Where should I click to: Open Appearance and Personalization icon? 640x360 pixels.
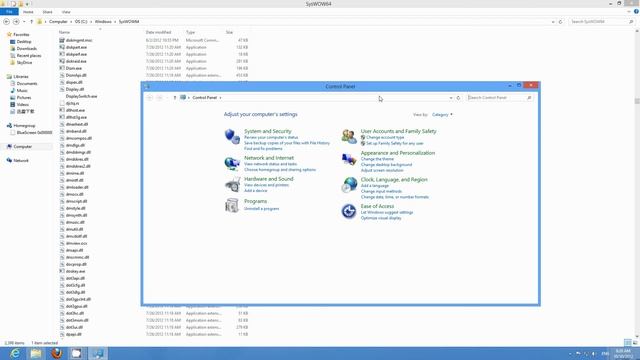[349, 159]
